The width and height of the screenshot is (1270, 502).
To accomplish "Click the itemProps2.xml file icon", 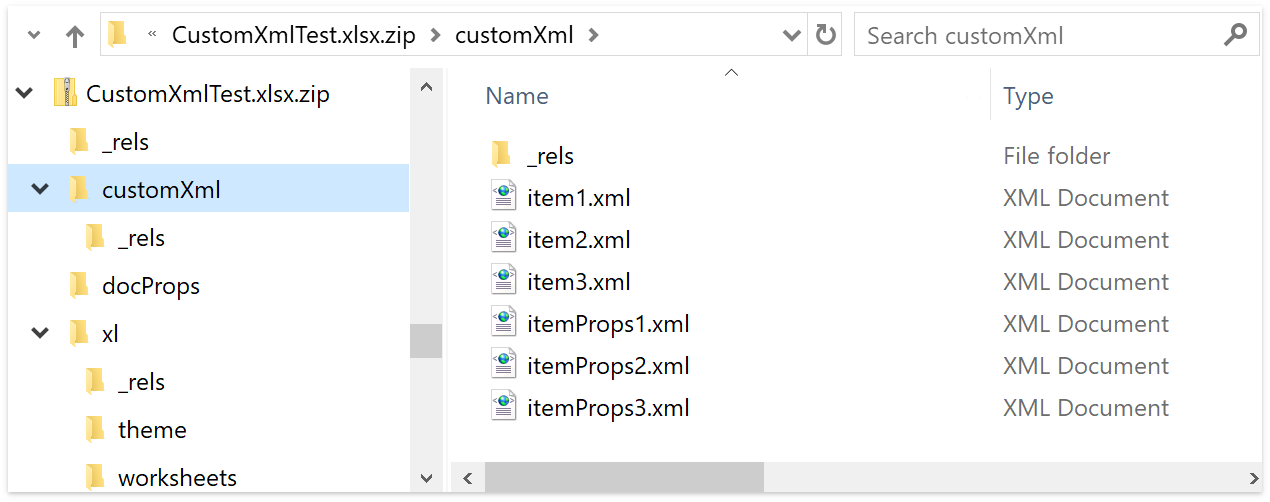I will tap(504, 366).
